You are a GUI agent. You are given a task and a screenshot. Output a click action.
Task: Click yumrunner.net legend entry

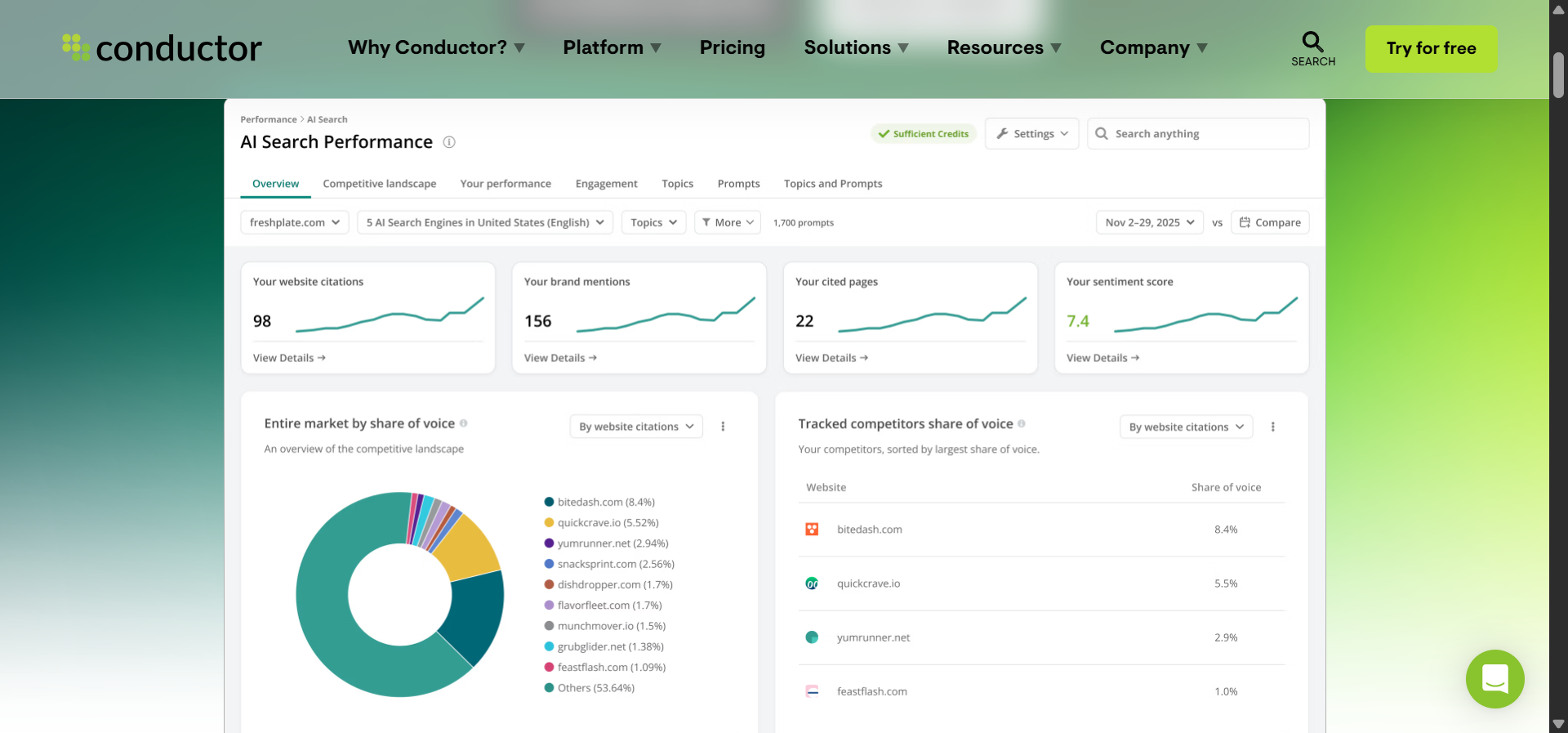607,543
